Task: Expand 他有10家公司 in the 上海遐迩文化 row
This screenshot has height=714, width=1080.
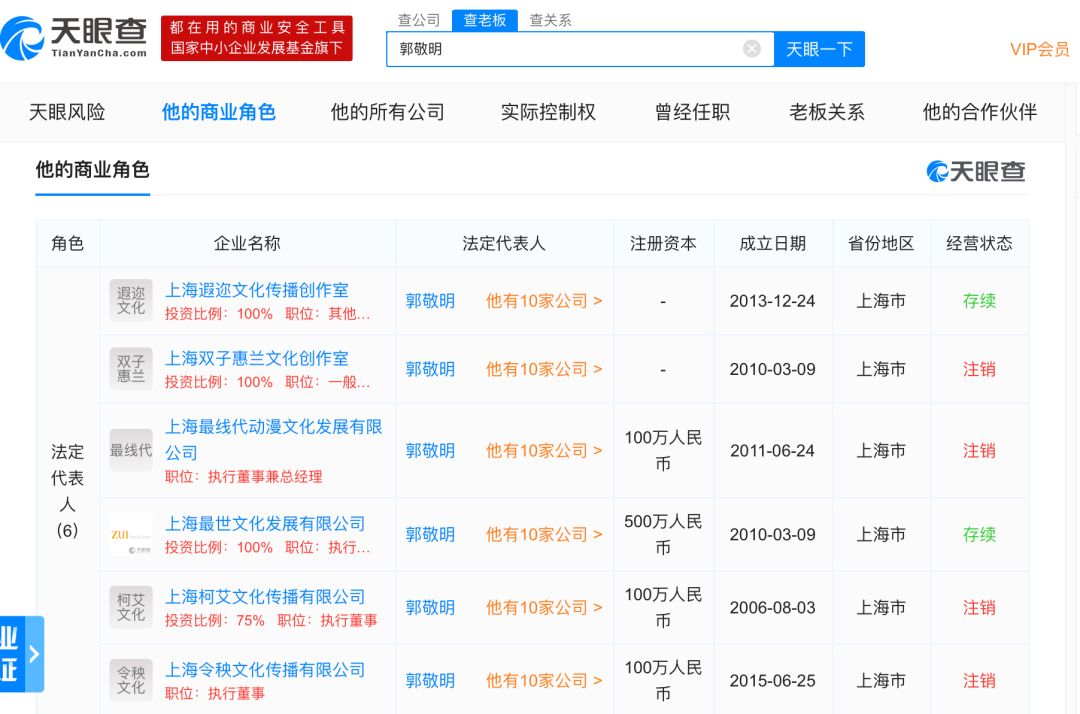Action: pos(544,301)
